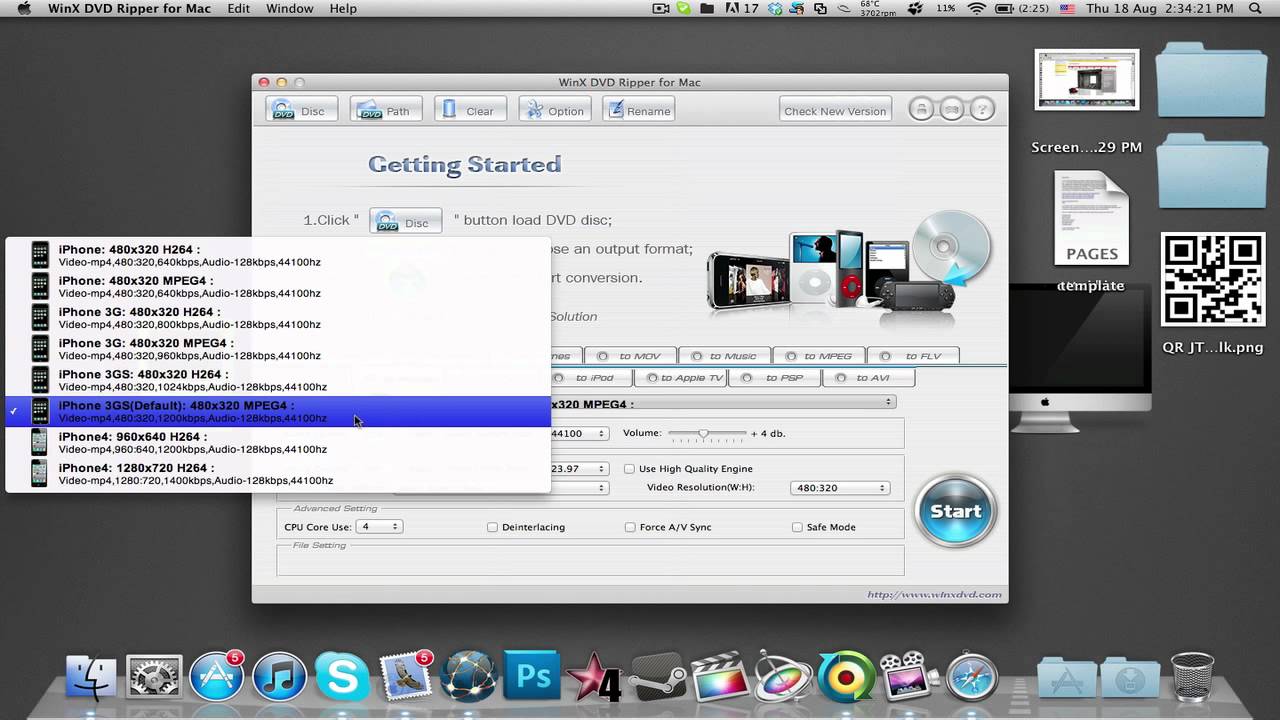Click the Disc button in step 1 instructions

(x=405, y=222)
